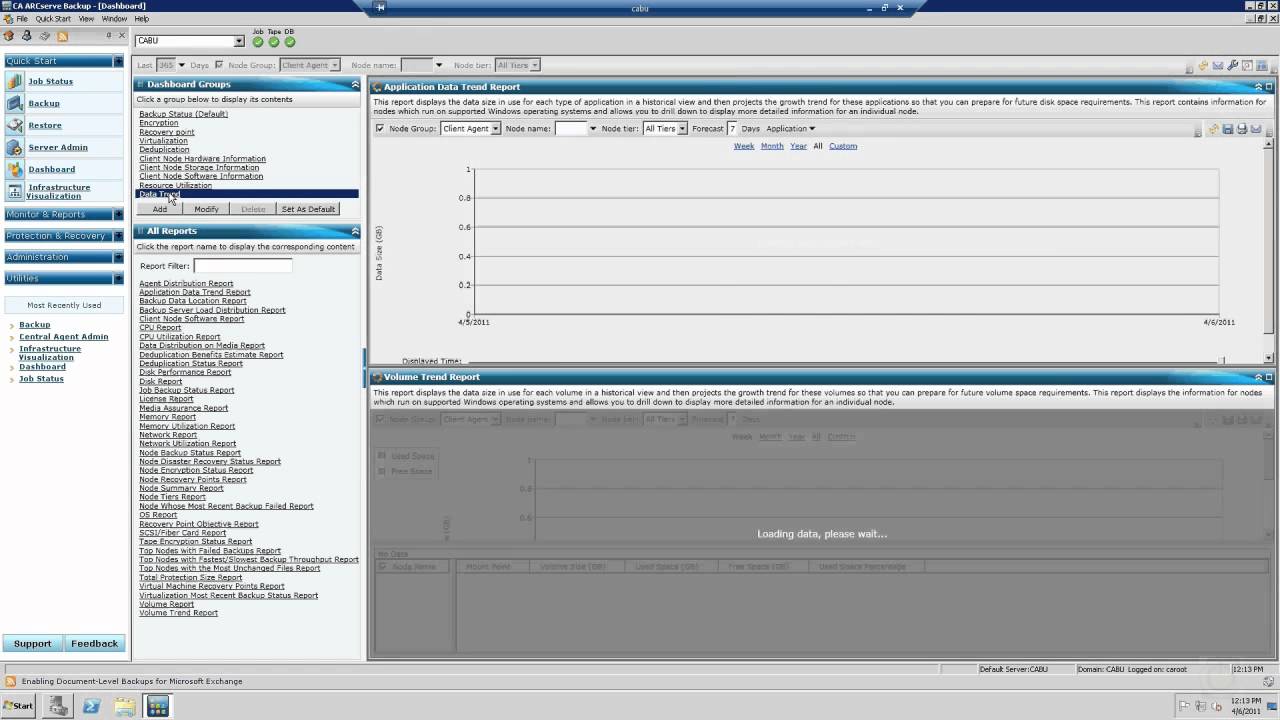The width and height of the screenshot is (1280, 720).
Task: Open Node name dropdown in Application Data Trend Report
Action: tap(592, 129)
